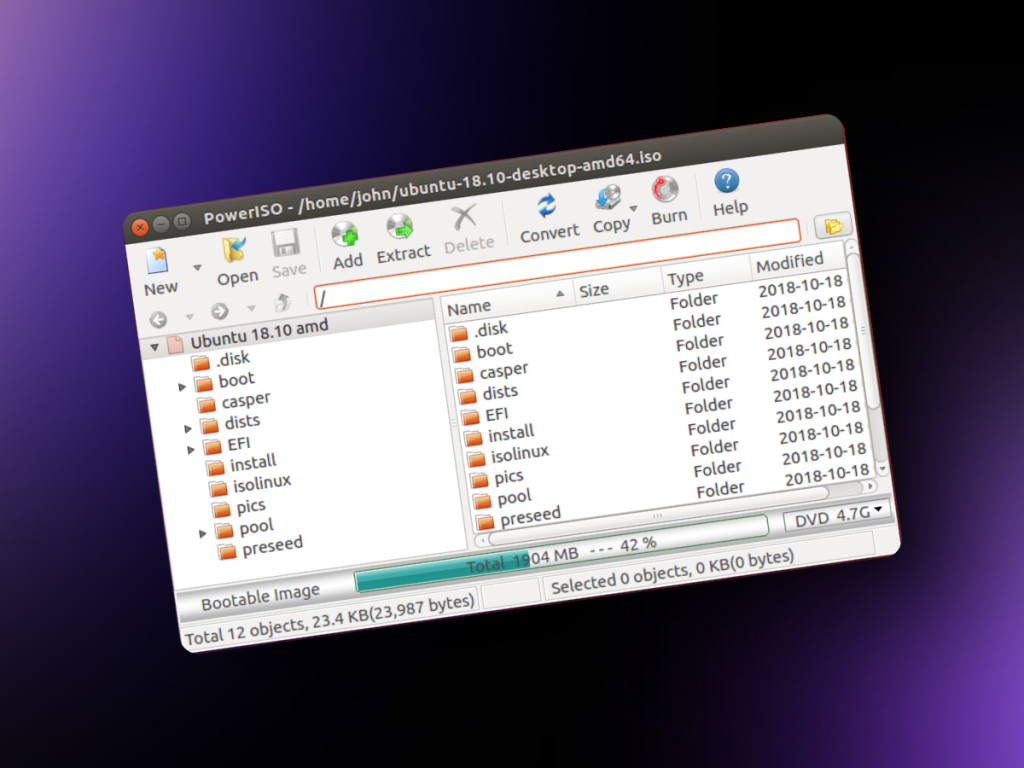Sort by the Size column header
Screen dimensions: 1024x768
point(617,287)
